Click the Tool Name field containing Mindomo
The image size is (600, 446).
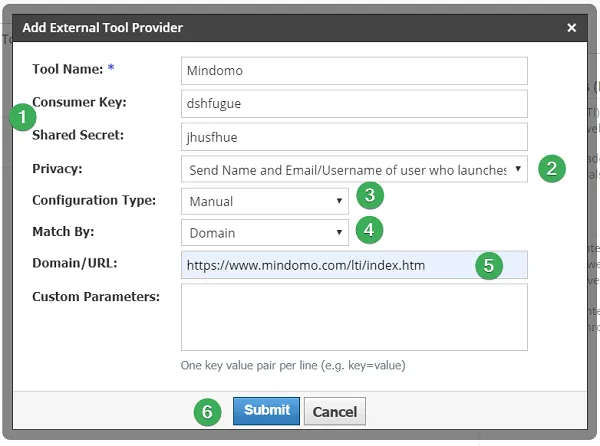(x=354, y=71)
